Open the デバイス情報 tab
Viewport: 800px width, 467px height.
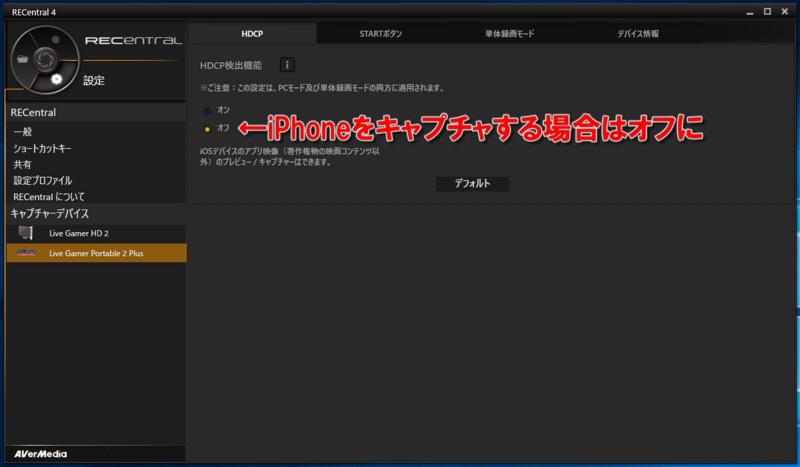pos(638,34)
